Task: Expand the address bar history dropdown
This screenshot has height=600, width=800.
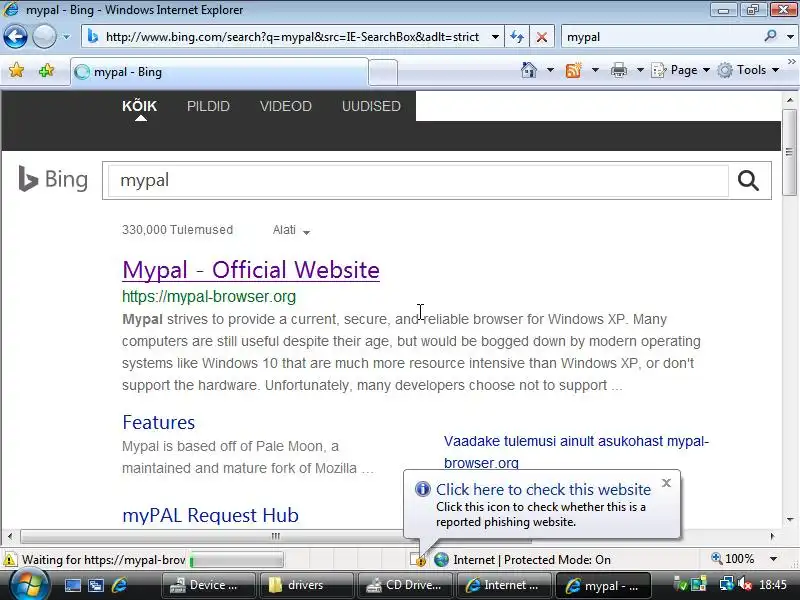Action: pos(495,37)
